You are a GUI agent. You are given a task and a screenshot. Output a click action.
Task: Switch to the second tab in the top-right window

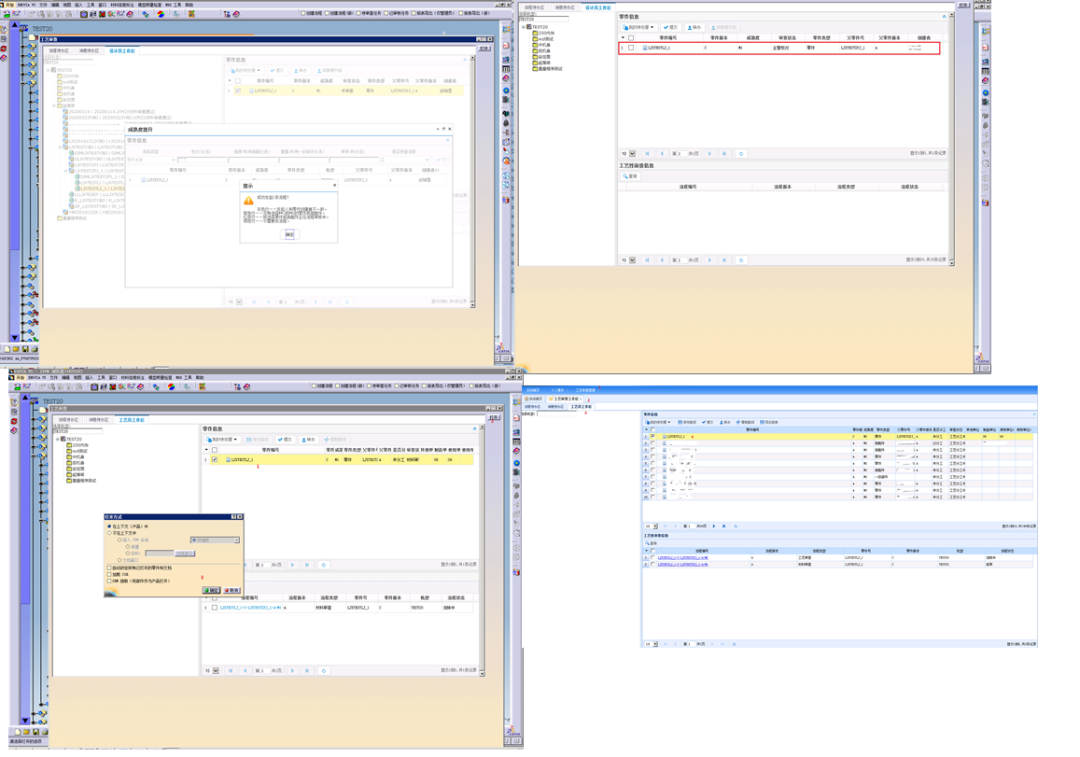pyautogui.click(x=565, y=8)
